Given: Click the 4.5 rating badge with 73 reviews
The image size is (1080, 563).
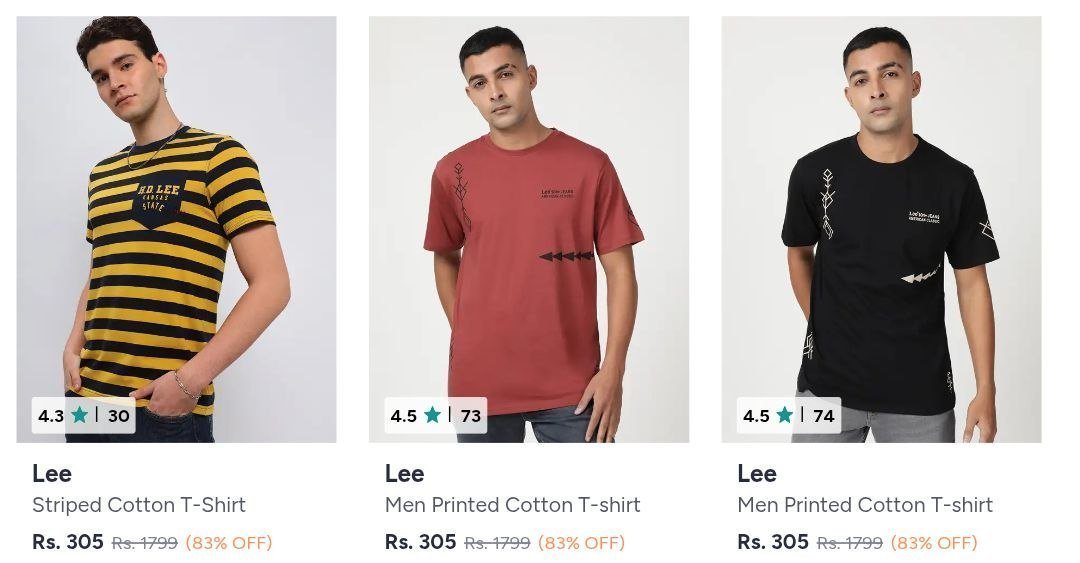Looking at the screenshot, I should pyautogui.click(x=436, y=415).
